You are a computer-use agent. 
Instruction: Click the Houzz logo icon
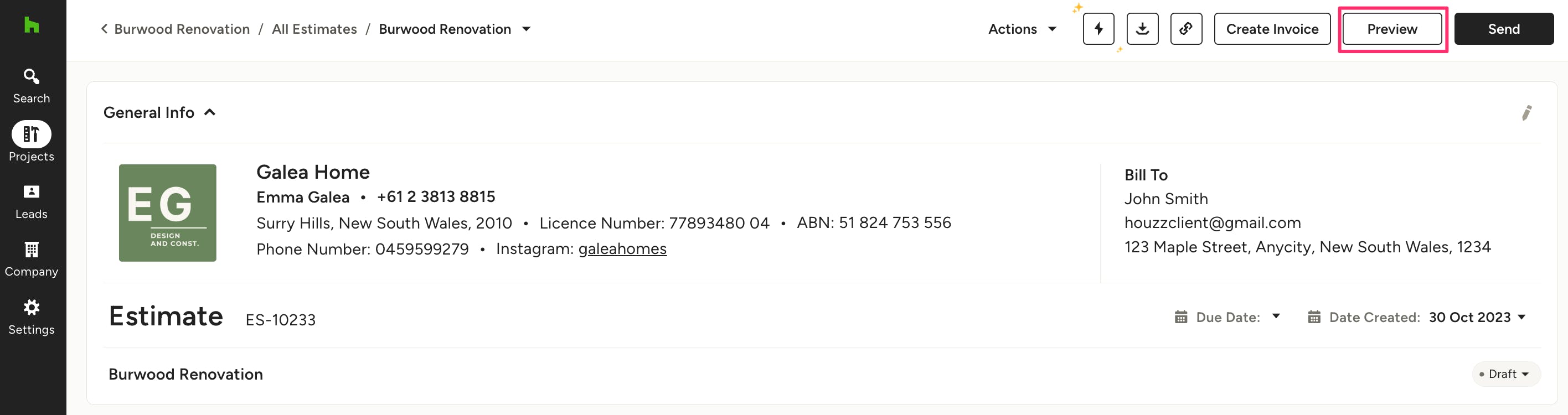tap(31, 25)
